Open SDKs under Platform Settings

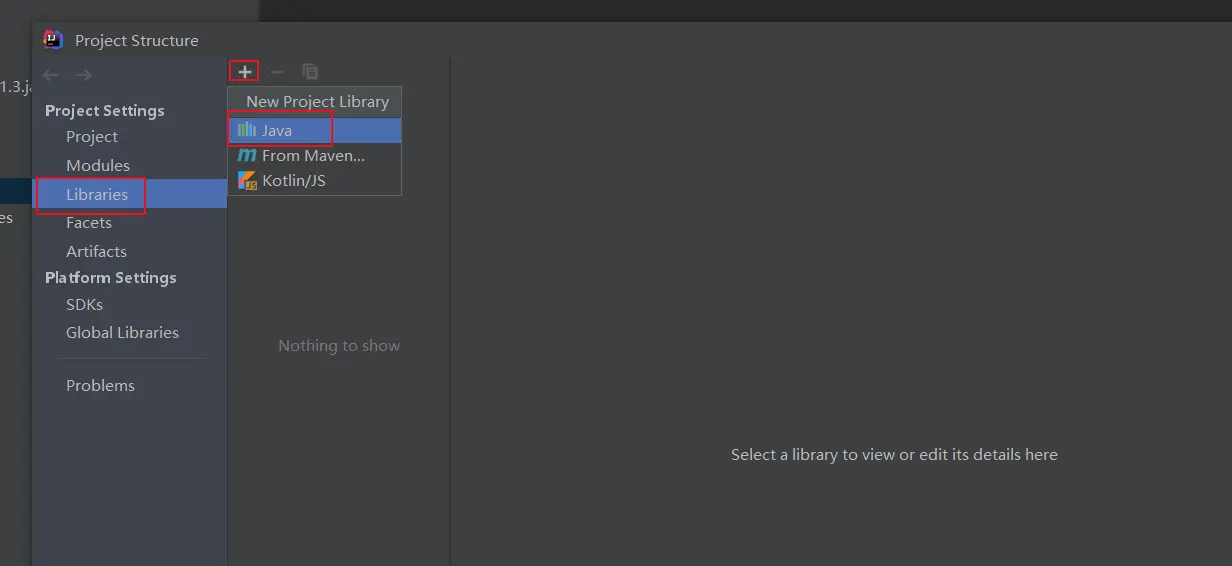[85, 304]
